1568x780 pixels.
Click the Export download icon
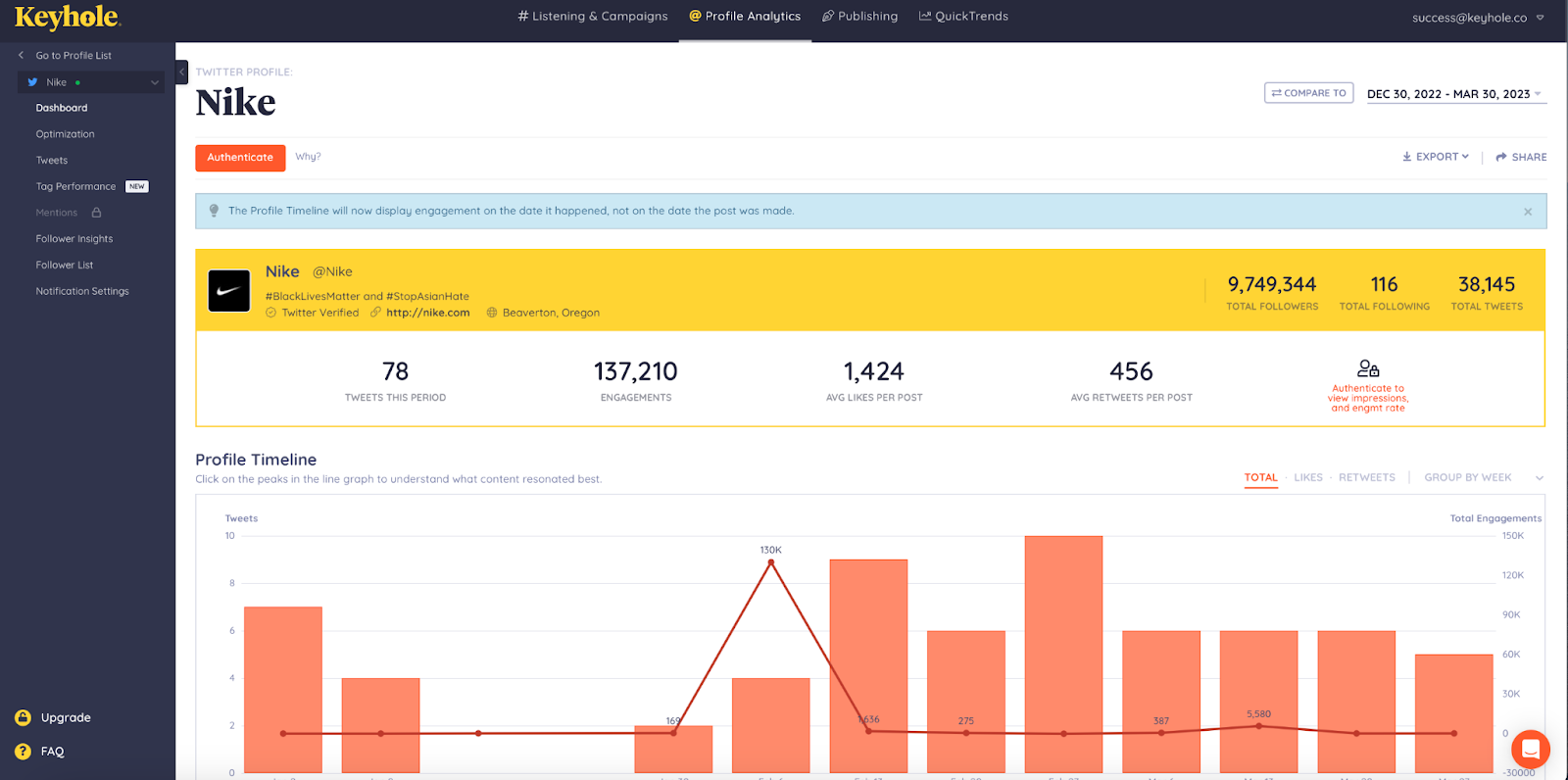[1406, 157]
